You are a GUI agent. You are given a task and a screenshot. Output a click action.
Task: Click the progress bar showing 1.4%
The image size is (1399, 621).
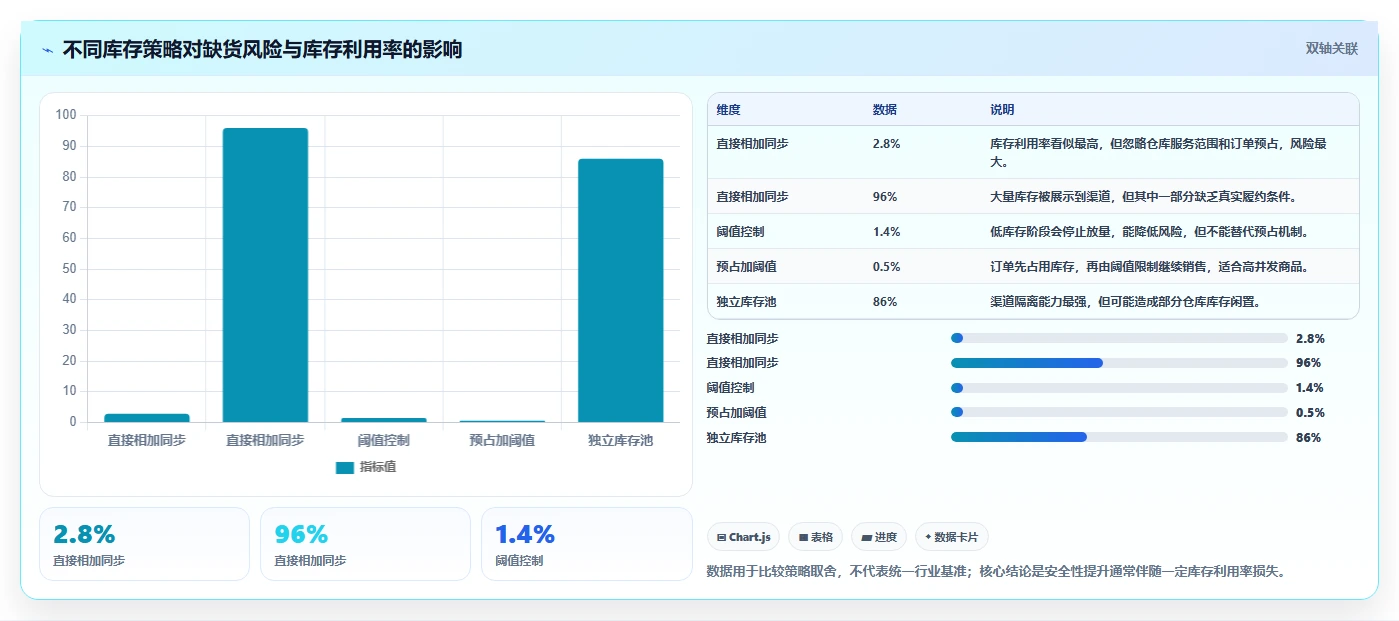pos(1119,388)
